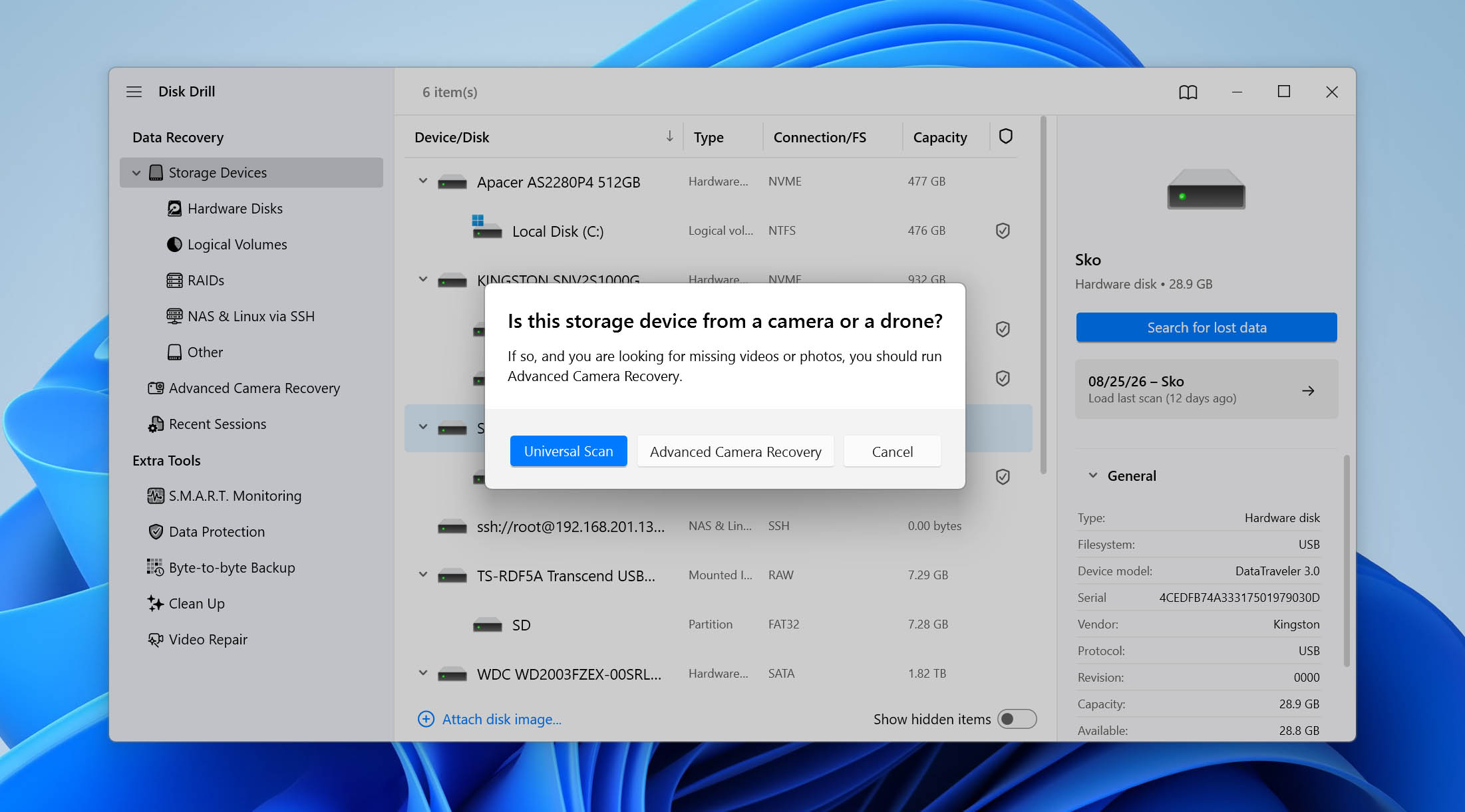The image size is (1465, 812).
Task: Click the NAS & Linux via SSH icon
Action: 174,317
